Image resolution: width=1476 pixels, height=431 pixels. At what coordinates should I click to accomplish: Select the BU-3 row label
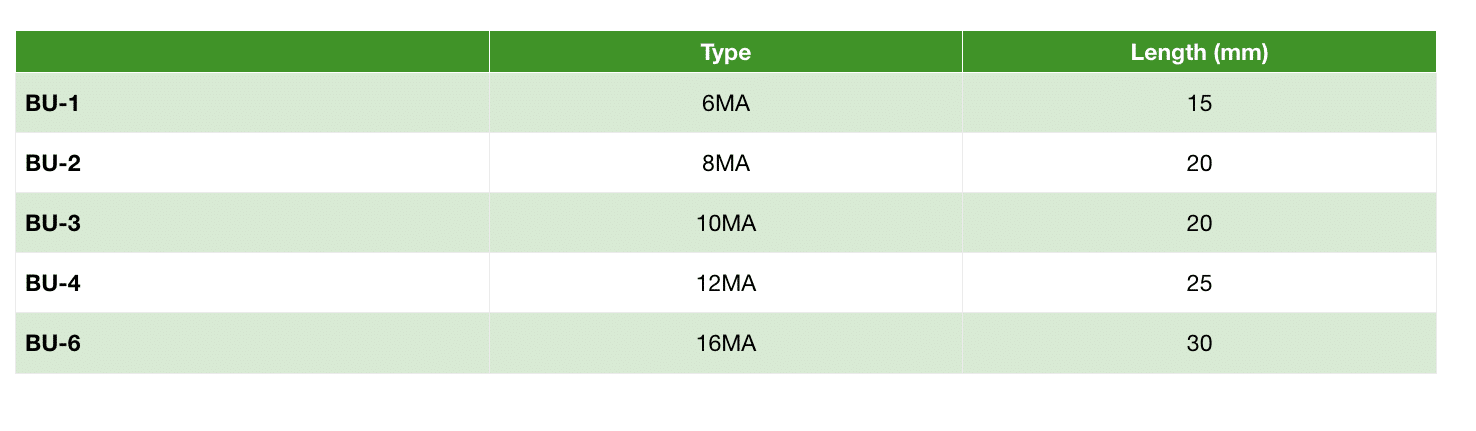(53, 223)
